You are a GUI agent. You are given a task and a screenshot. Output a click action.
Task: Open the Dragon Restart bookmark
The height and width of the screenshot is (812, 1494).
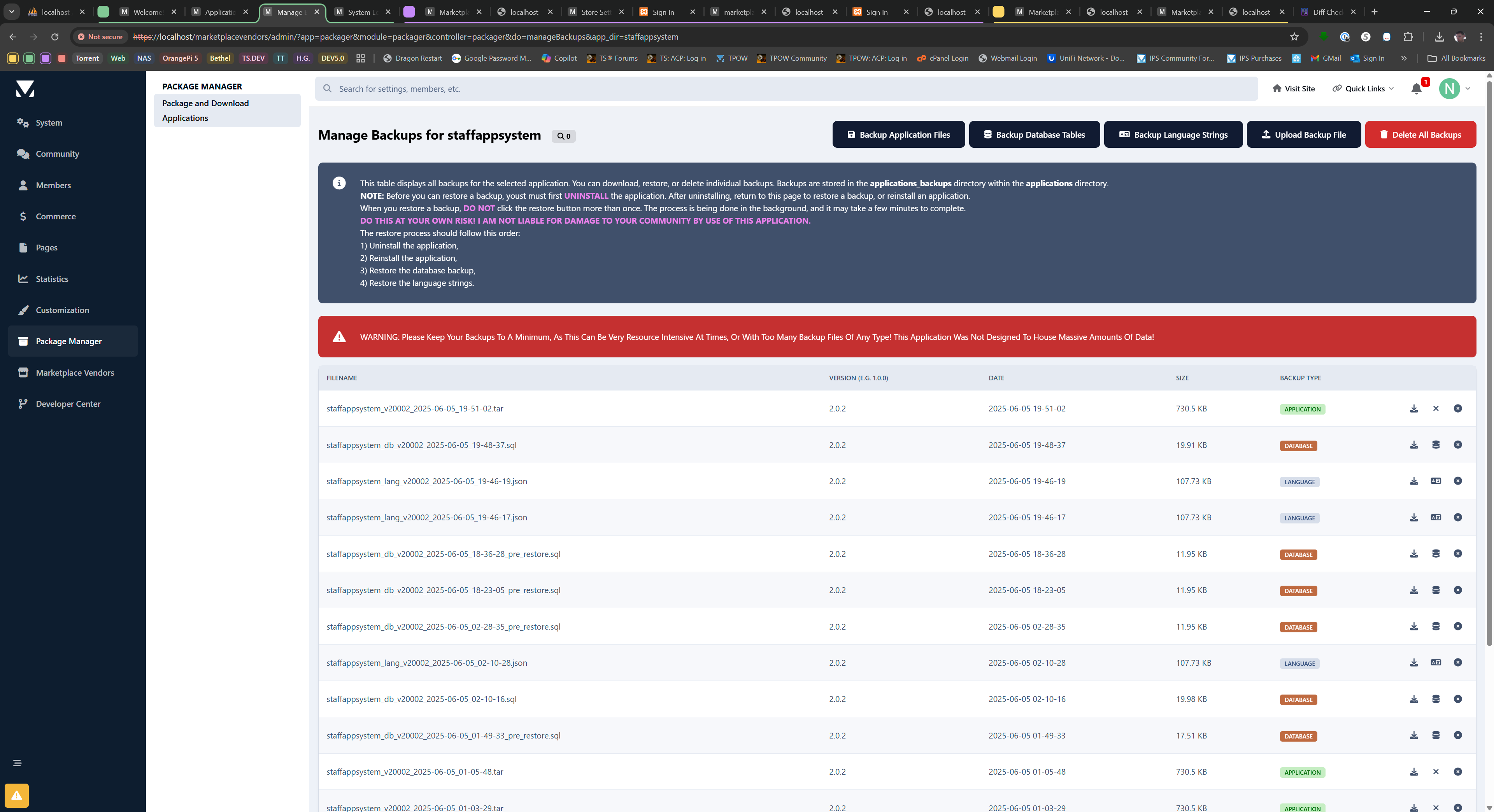[x=412, y=58]
